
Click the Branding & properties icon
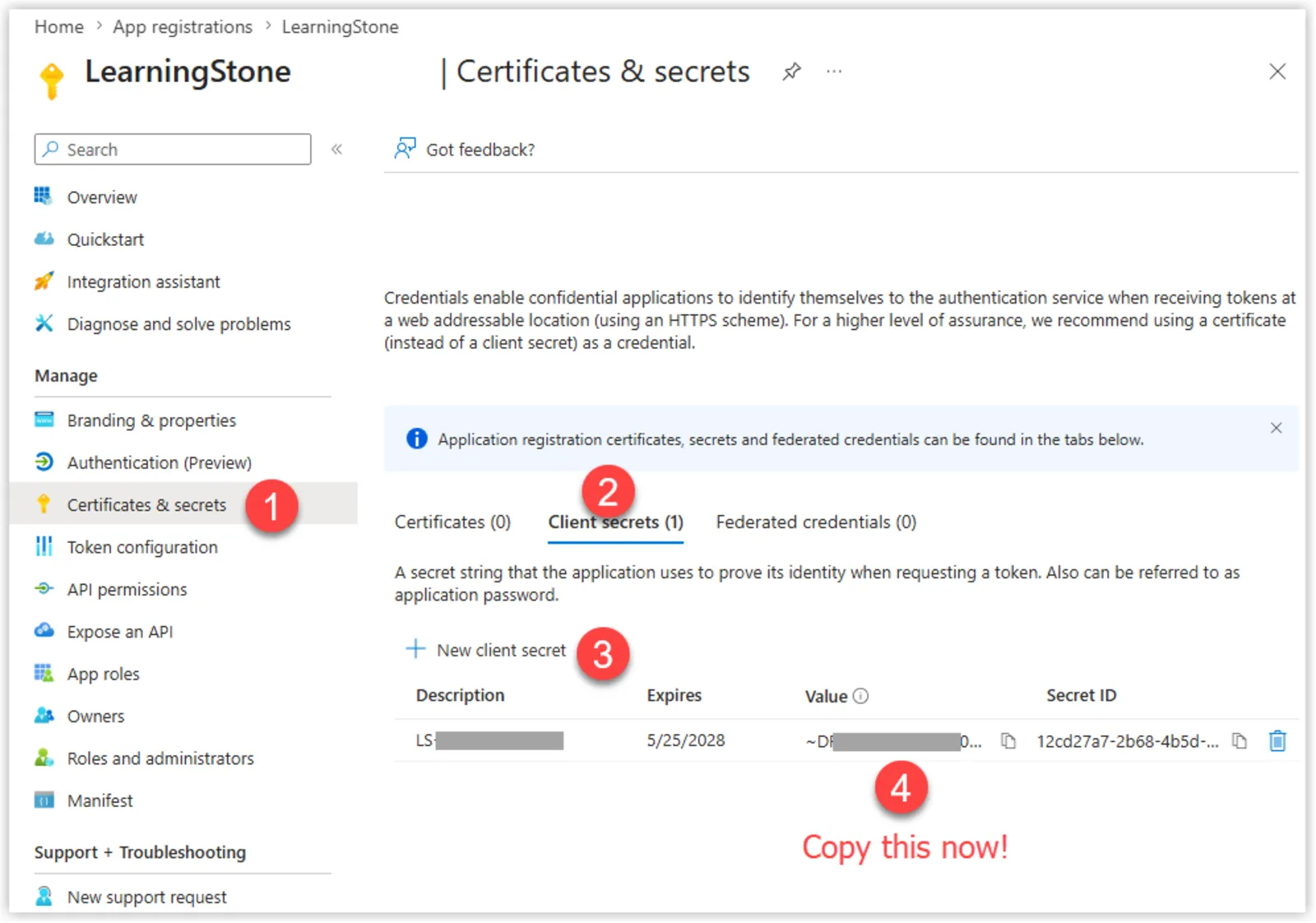(x=44, y=420)
